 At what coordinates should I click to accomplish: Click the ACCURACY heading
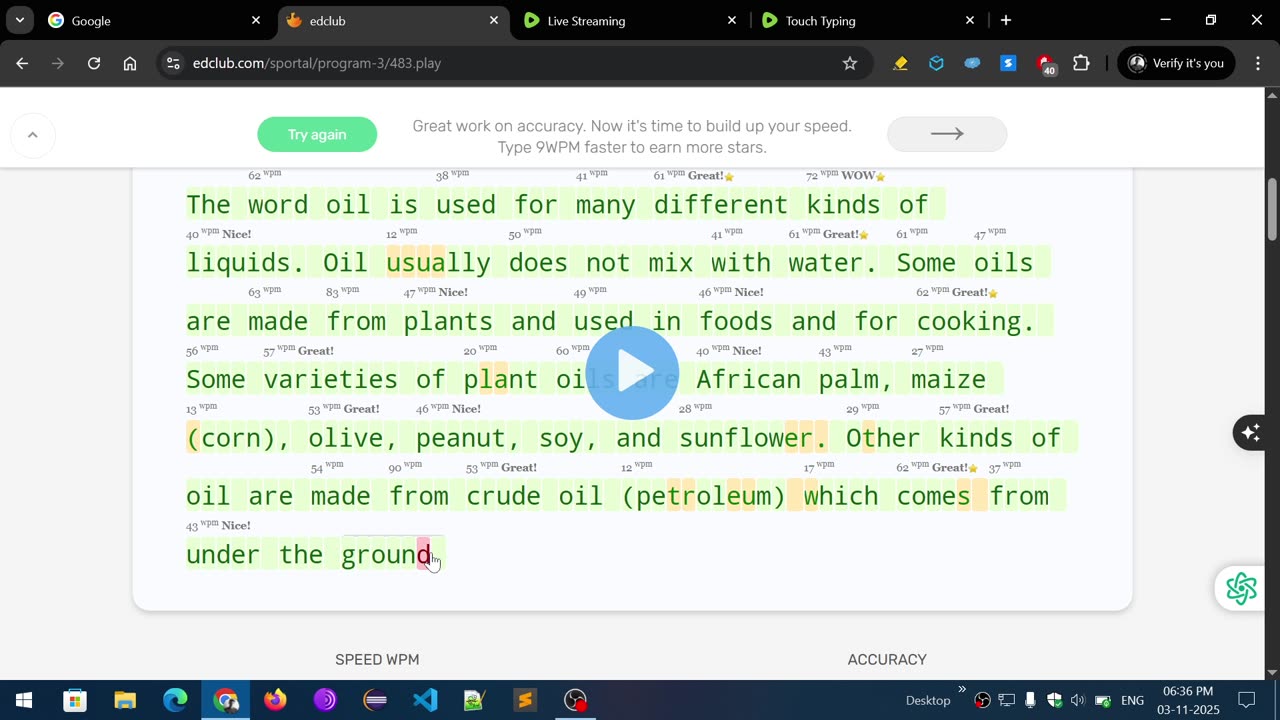(x=887, y=659)
